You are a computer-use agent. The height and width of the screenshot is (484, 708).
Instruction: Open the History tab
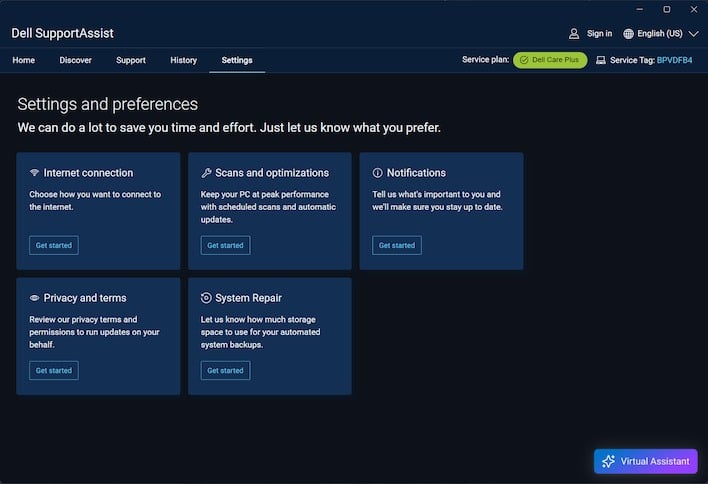tap(183, 60)
